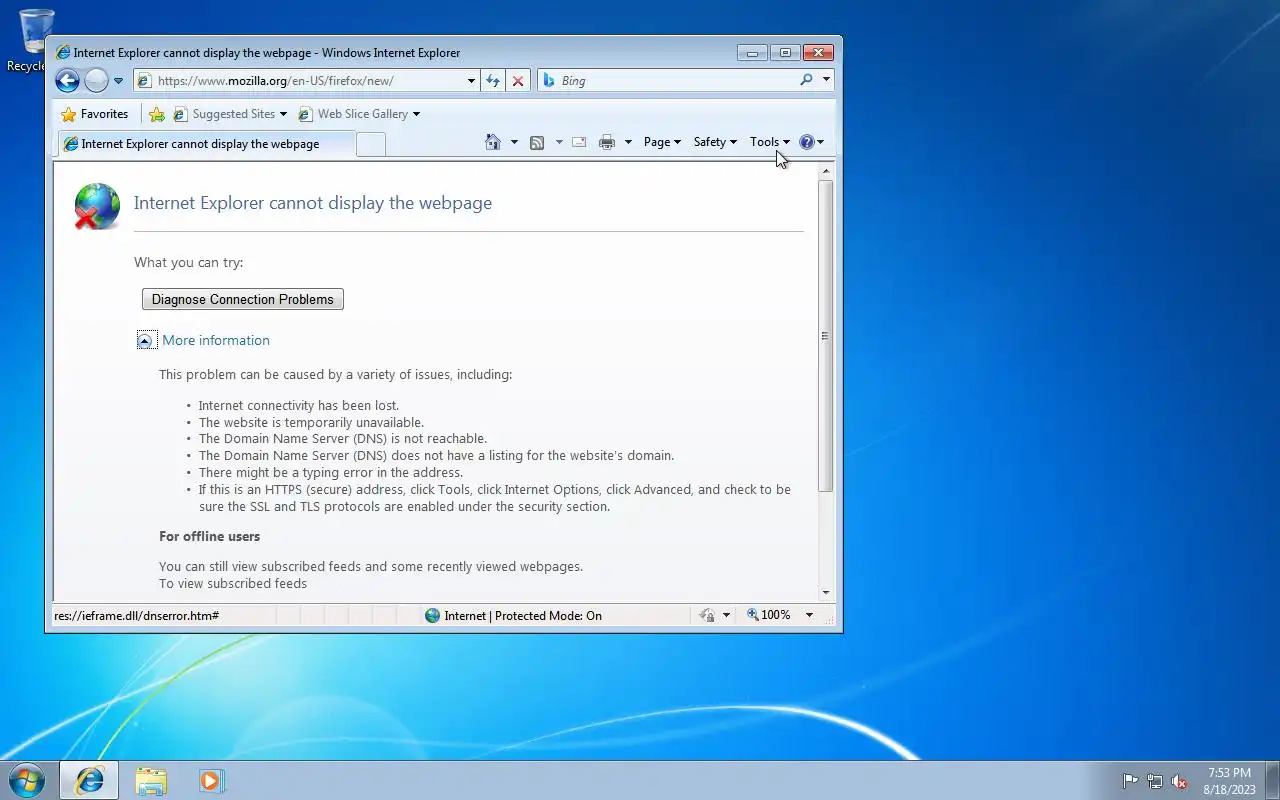Open the search provider dropdown arrow
This screenshot has width=1280, height=800.
click(x=826, y=80)
